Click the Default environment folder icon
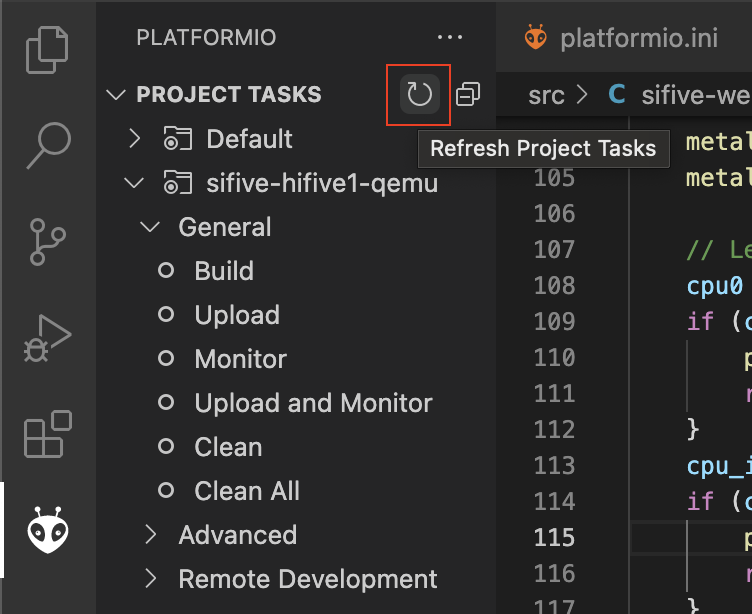This screenshot has height=614, width=752. 177,139
